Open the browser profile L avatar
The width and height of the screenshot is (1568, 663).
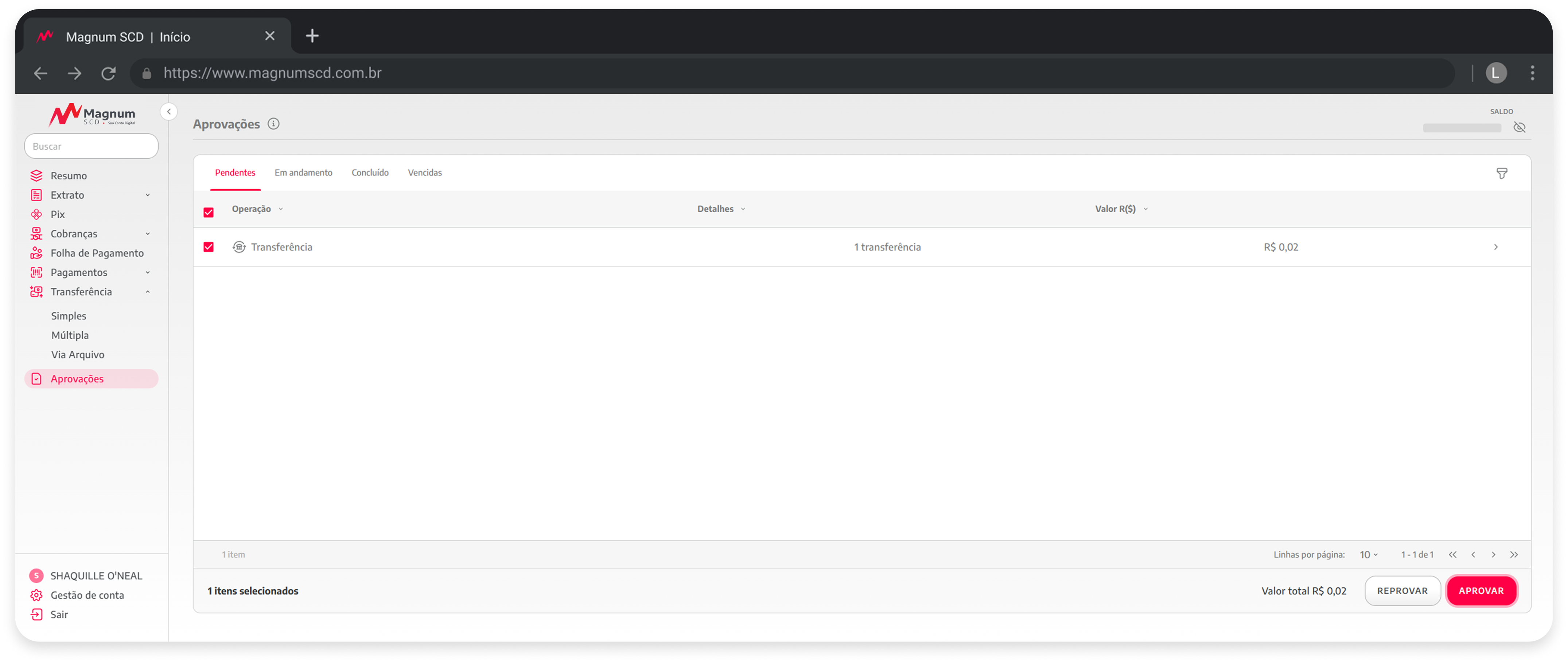coord(1496,73)
